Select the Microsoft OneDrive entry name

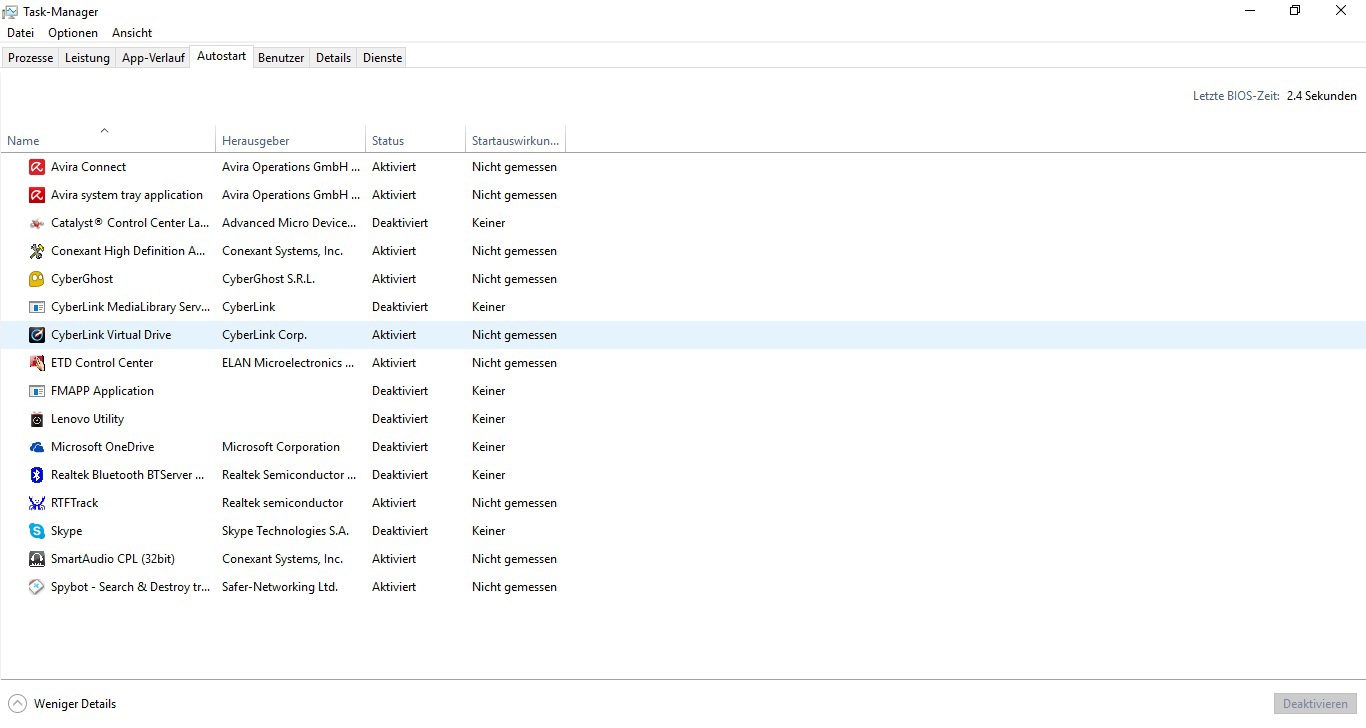pos(103,447)
